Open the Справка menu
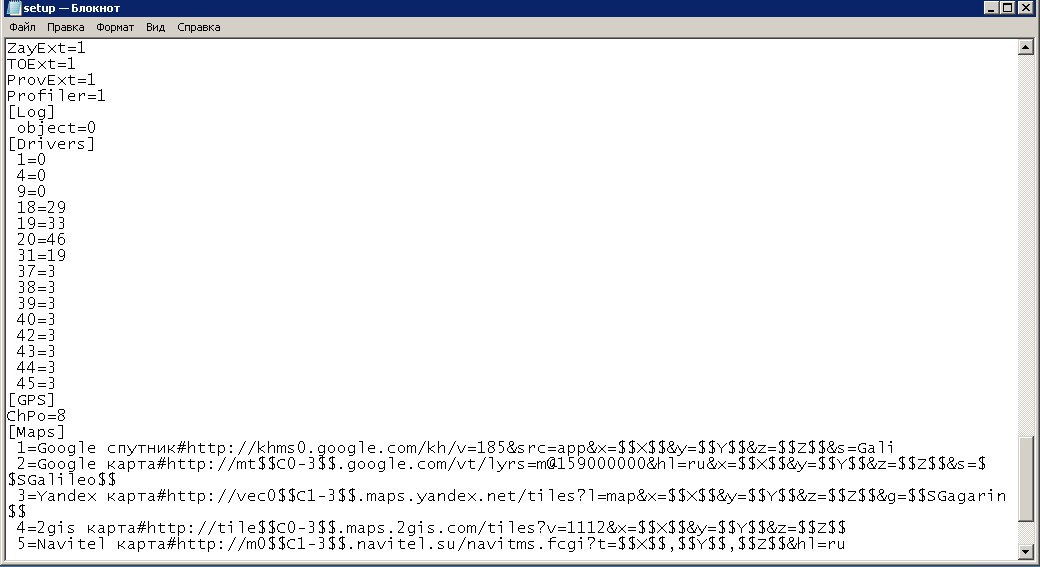Image resolution: width=1040 pixels, height=567 pixels. (x=198, y=27)
